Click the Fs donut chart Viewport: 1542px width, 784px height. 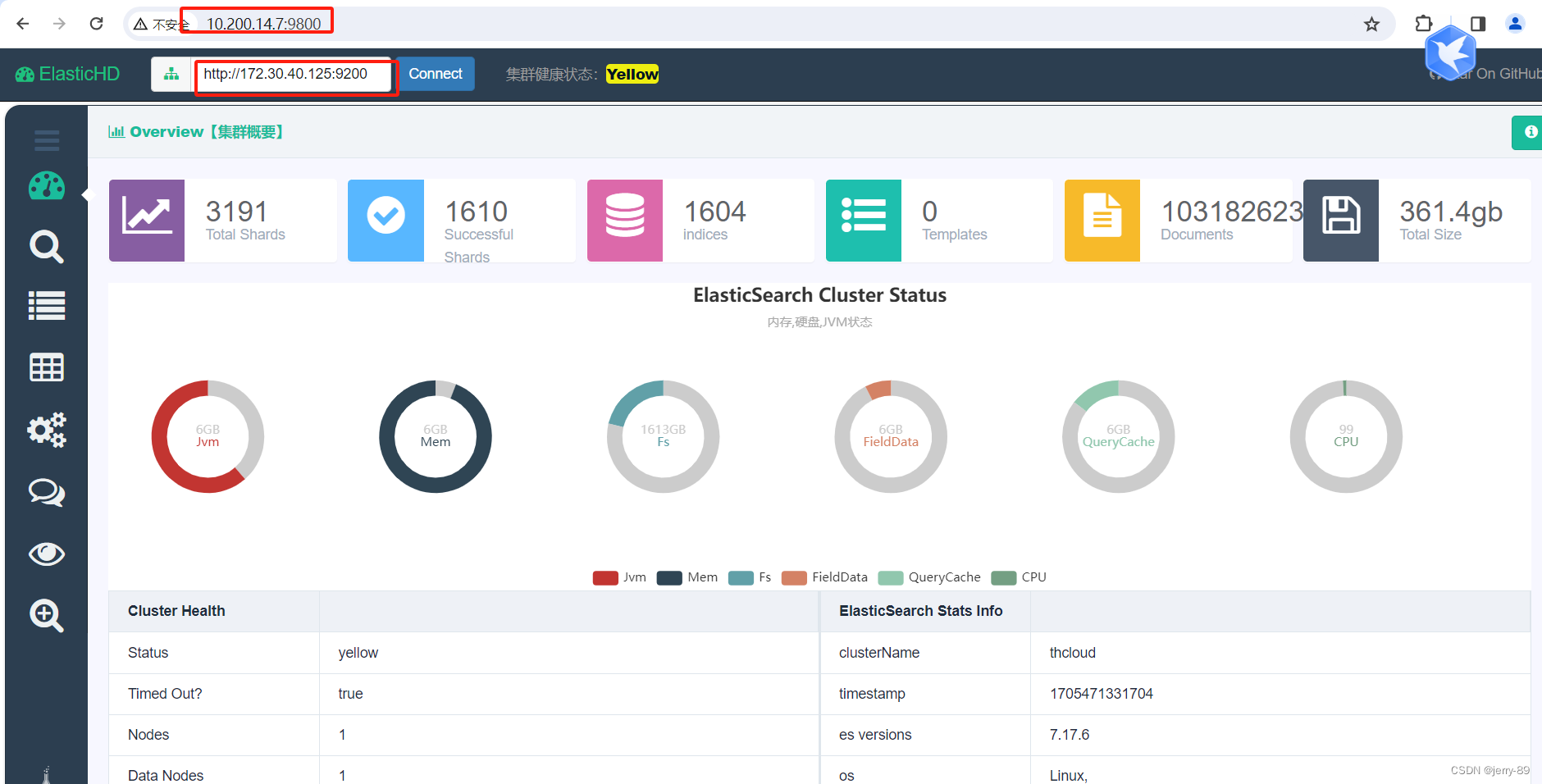663,436
